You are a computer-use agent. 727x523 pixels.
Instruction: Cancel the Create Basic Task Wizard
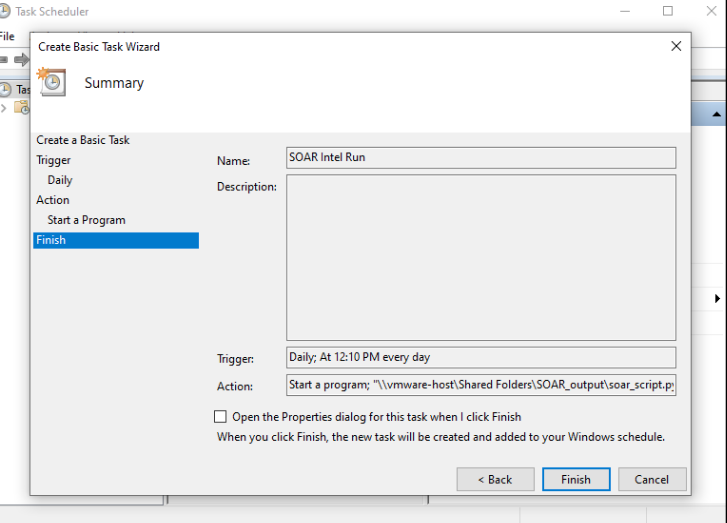click(652, 479)
